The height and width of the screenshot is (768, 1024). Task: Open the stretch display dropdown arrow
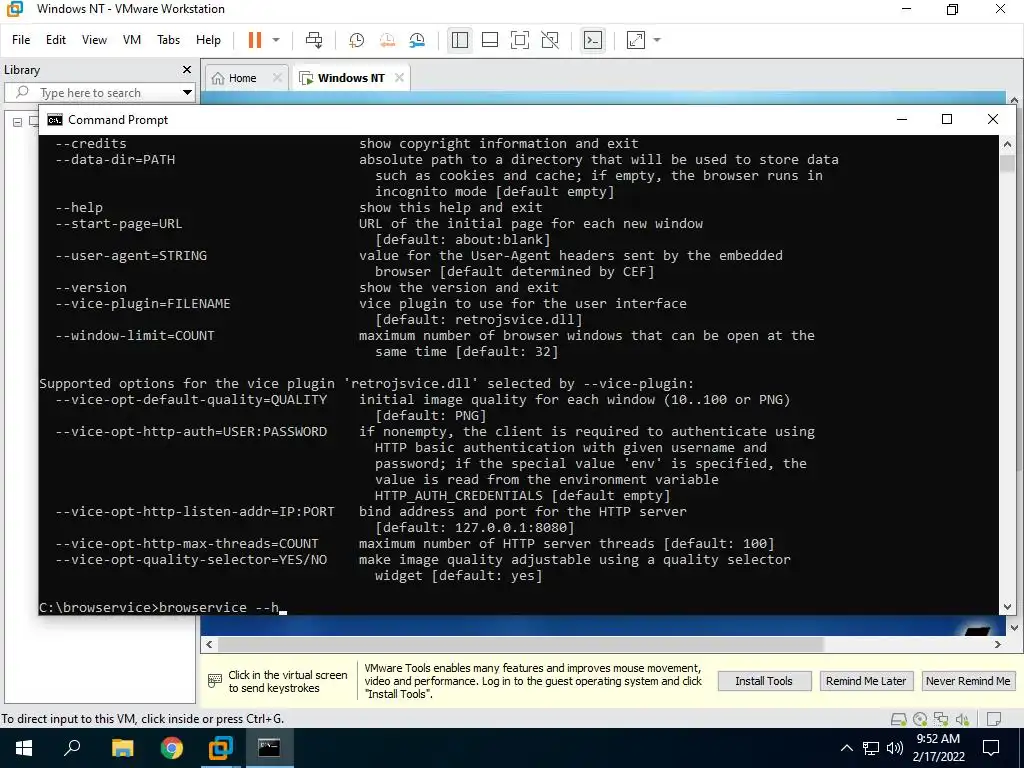point(657,40)
